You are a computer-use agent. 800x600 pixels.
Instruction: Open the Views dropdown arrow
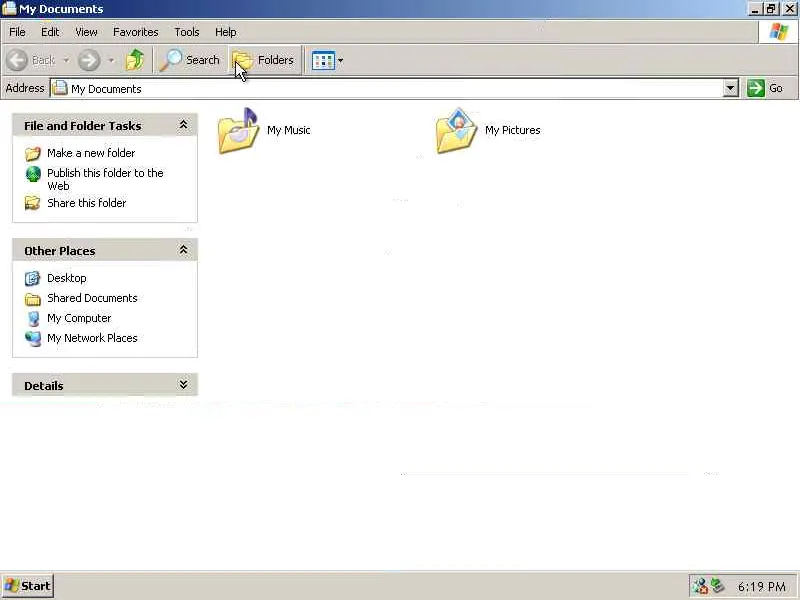(x=340, y=60)
